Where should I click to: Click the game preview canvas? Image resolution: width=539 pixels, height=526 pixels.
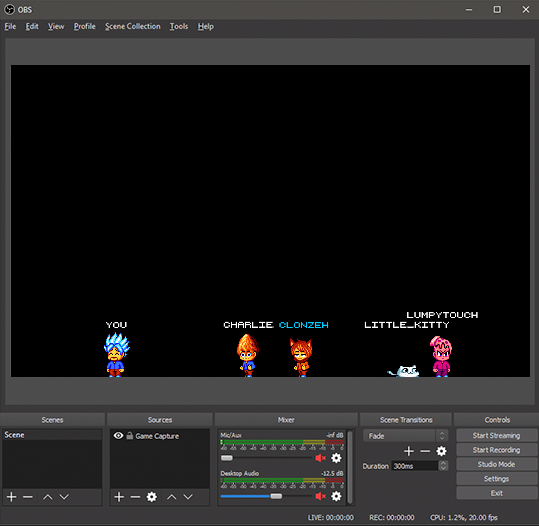[270, 221]
